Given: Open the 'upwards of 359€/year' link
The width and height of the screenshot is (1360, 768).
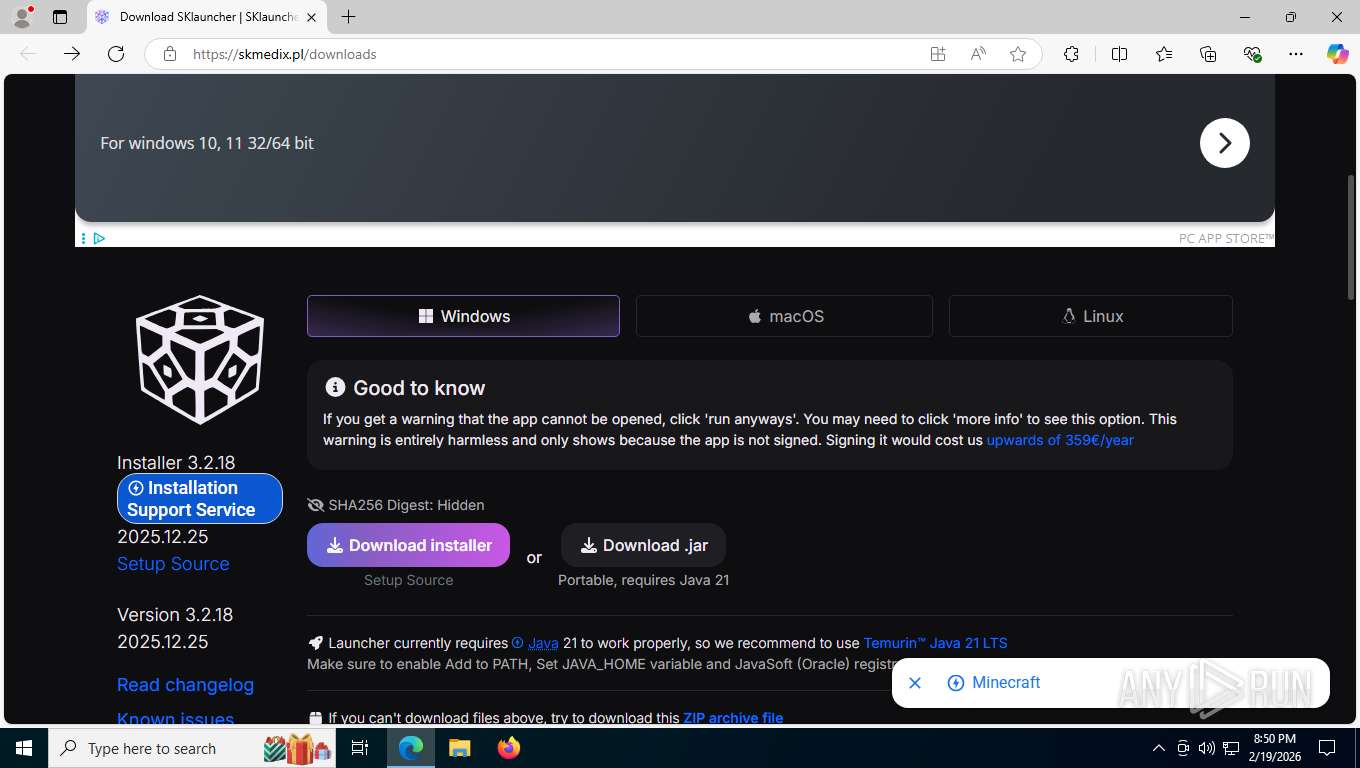Looking at the screenshot, I should [1060, 440].
